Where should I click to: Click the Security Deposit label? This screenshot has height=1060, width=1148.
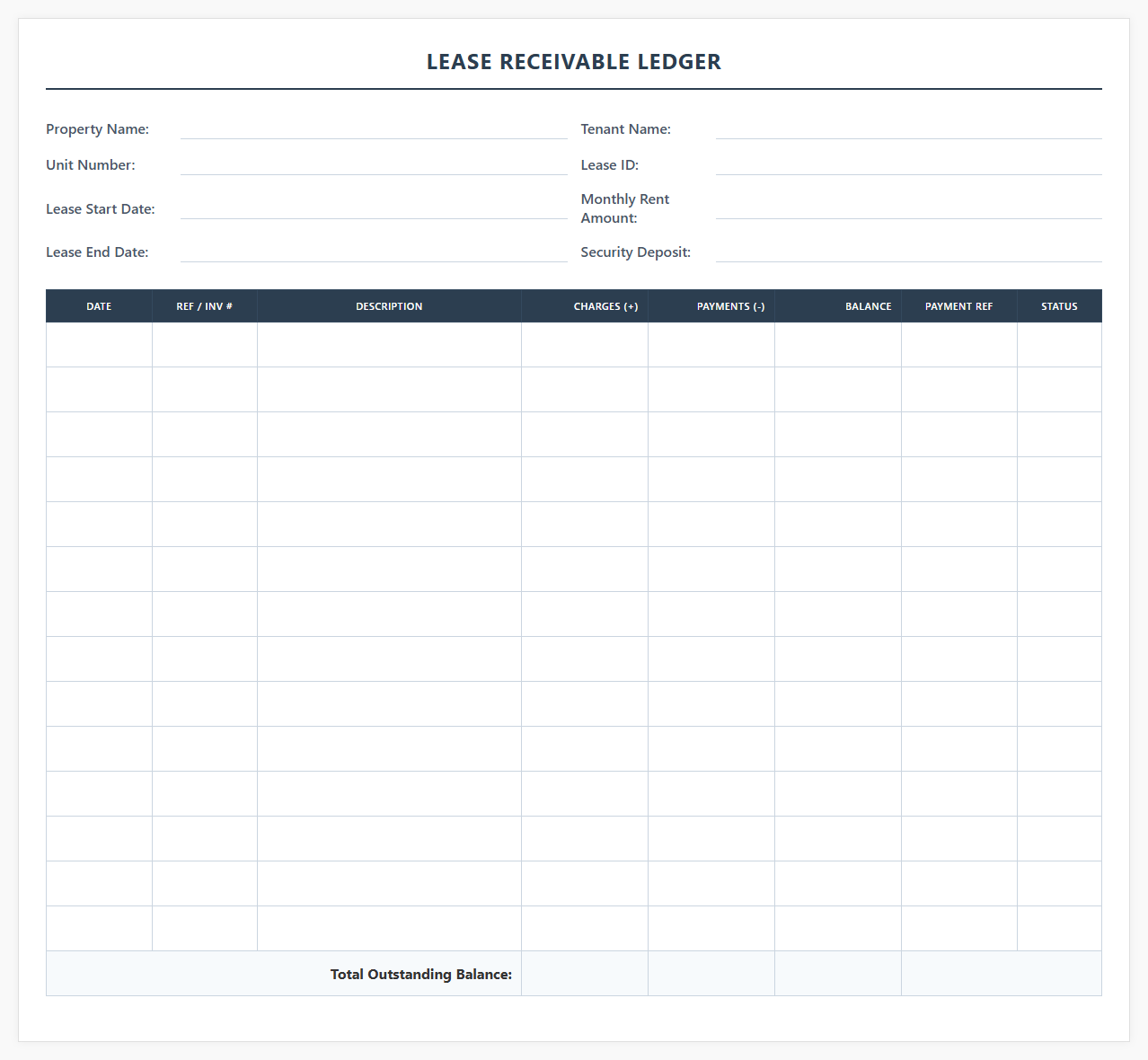click(x=636, y=252)
